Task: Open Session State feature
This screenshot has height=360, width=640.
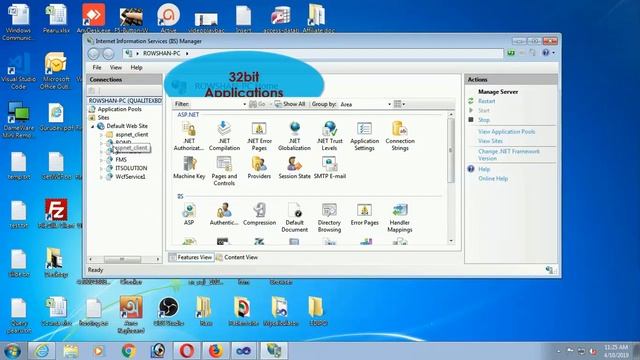Action: click(x=294, y=168)
